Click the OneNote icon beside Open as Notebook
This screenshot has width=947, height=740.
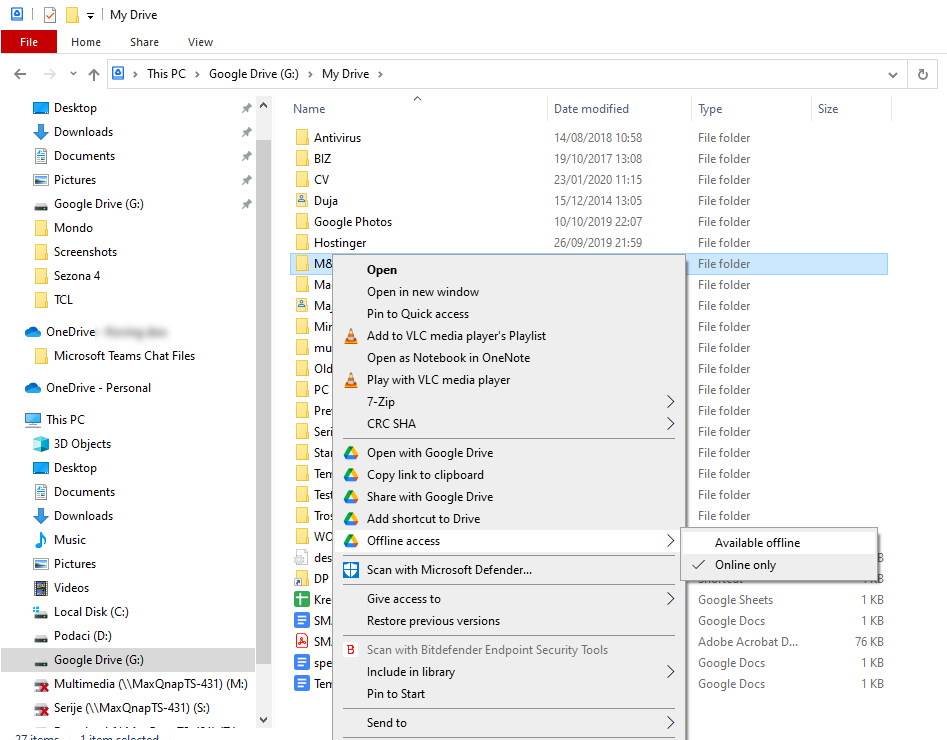352,358
